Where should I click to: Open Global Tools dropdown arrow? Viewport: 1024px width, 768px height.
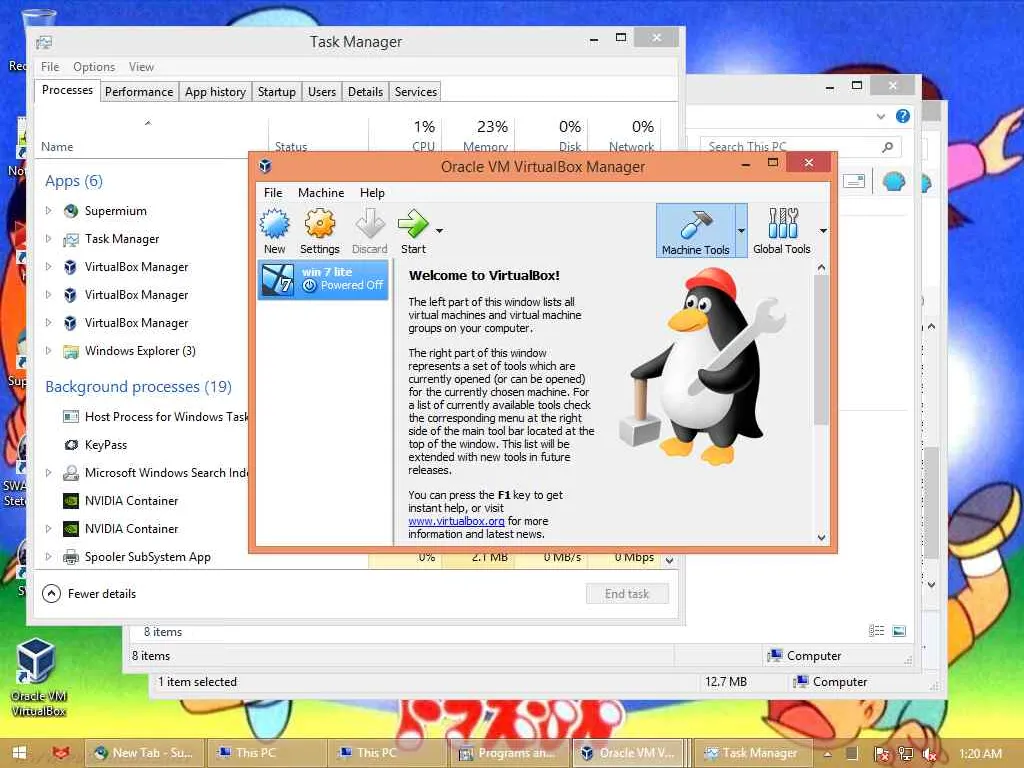[823, 231]
